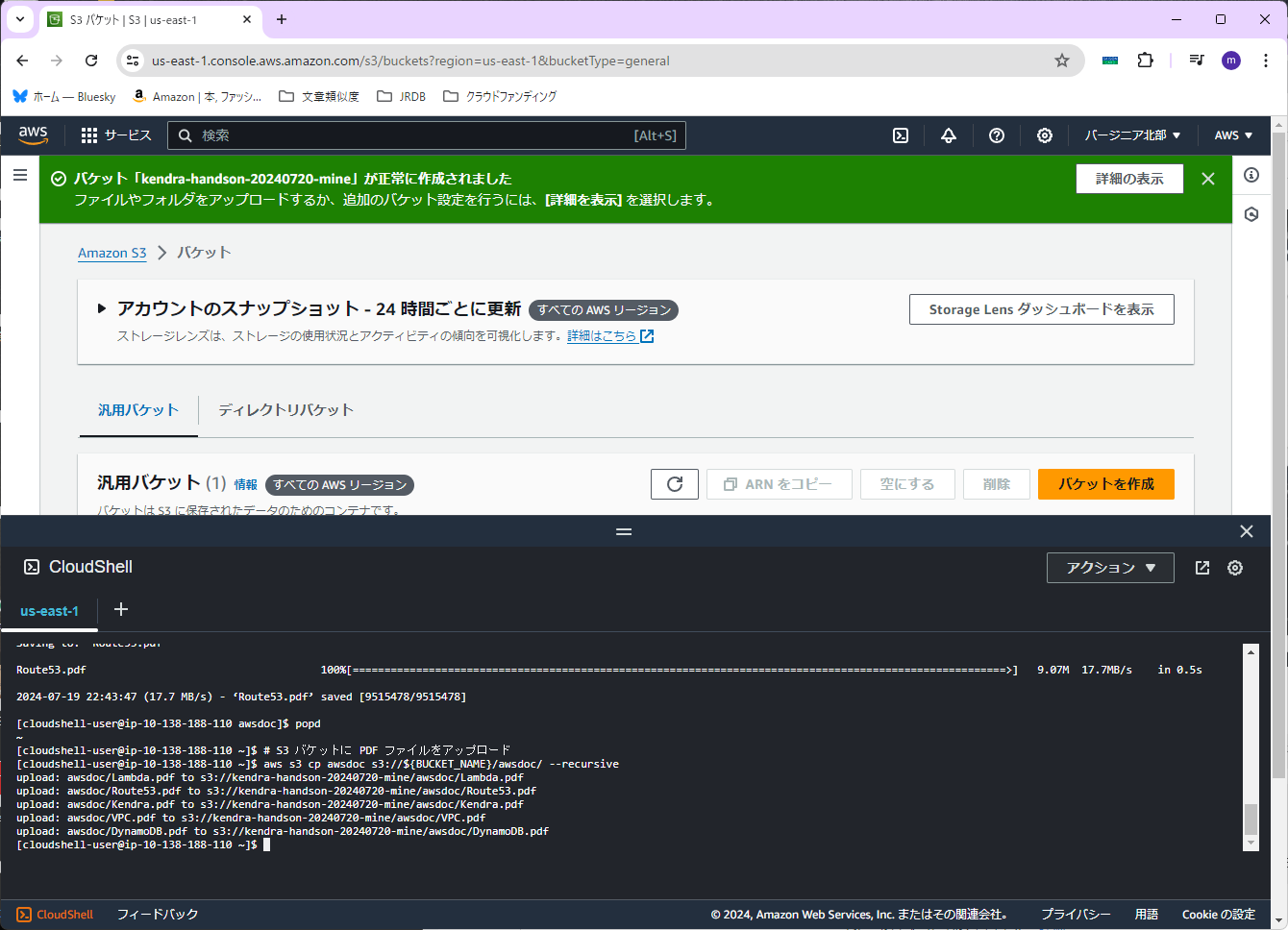Open the 詳細はこちら link
1288x930 pixels.
tap(610, 335)
